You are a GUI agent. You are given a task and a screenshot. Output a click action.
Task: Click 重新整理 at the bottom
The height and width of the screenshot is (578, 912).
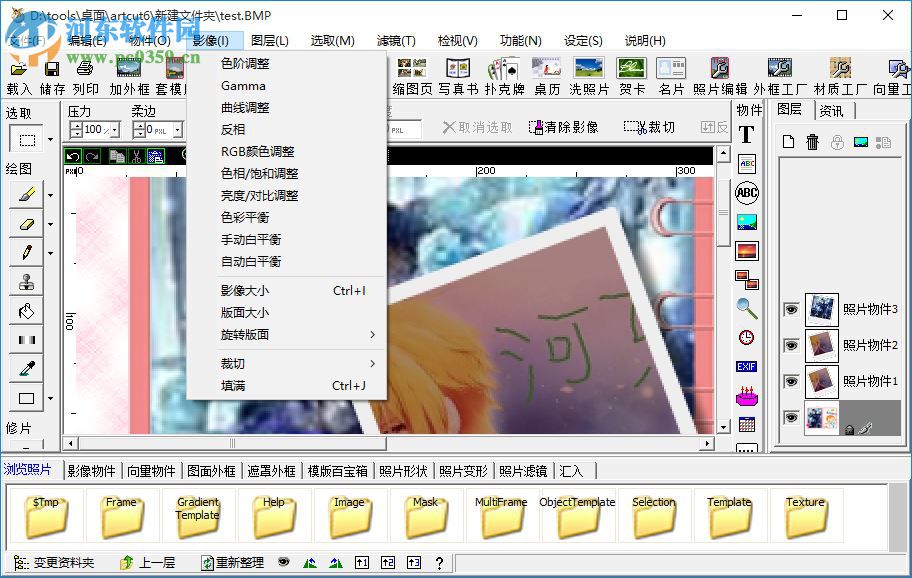point(232,562)
